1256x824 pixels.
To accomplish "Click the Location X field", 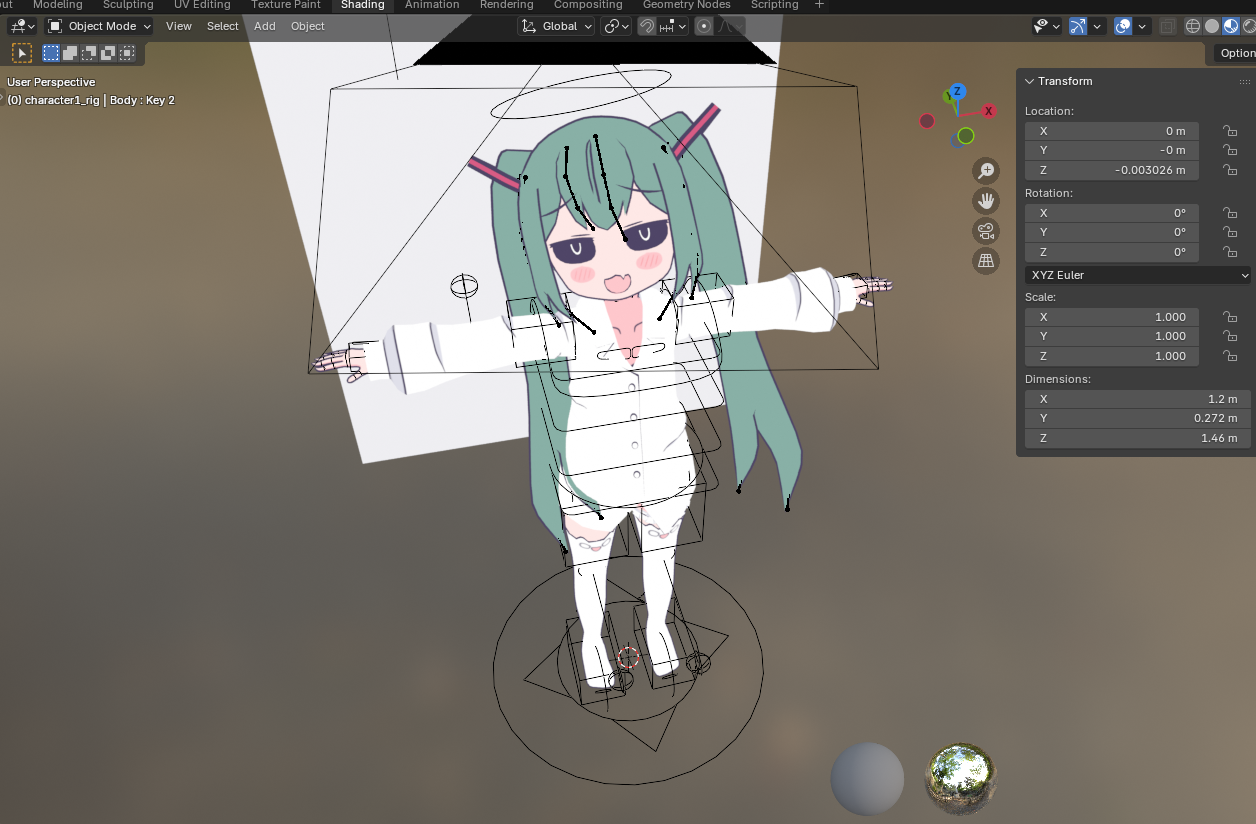I will (x=1111, y=131).
